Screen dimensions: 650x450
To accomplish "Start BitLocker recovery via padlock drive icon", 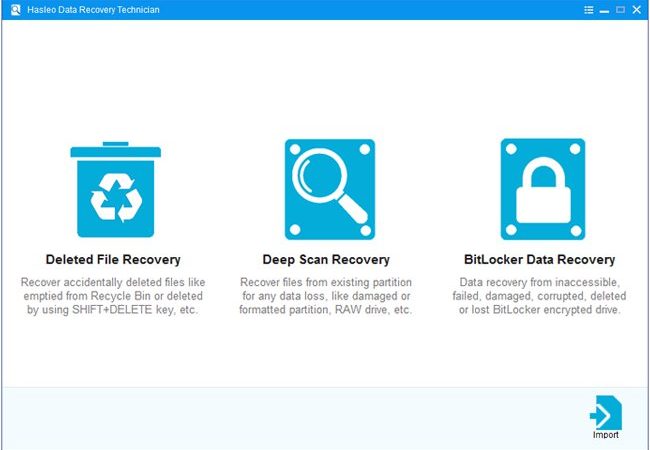I will [543, 189].
